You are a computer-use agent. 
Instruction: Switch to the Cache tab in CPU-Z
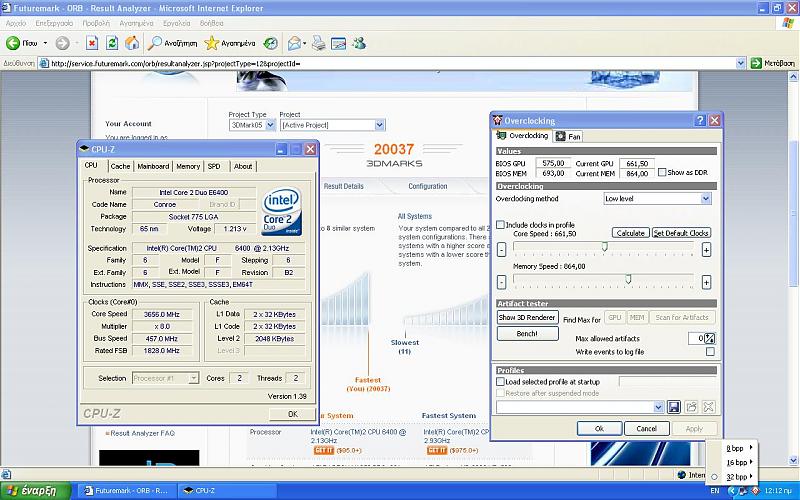click(x=120, y=166)
